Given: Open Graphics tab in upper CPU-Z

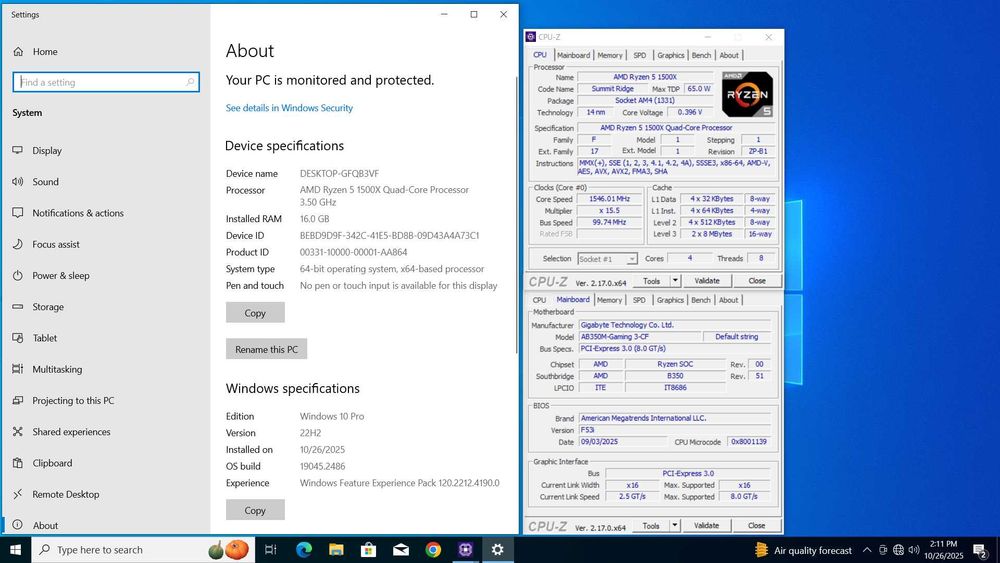Looking at the screenshot, I should (x=671, y=55).
